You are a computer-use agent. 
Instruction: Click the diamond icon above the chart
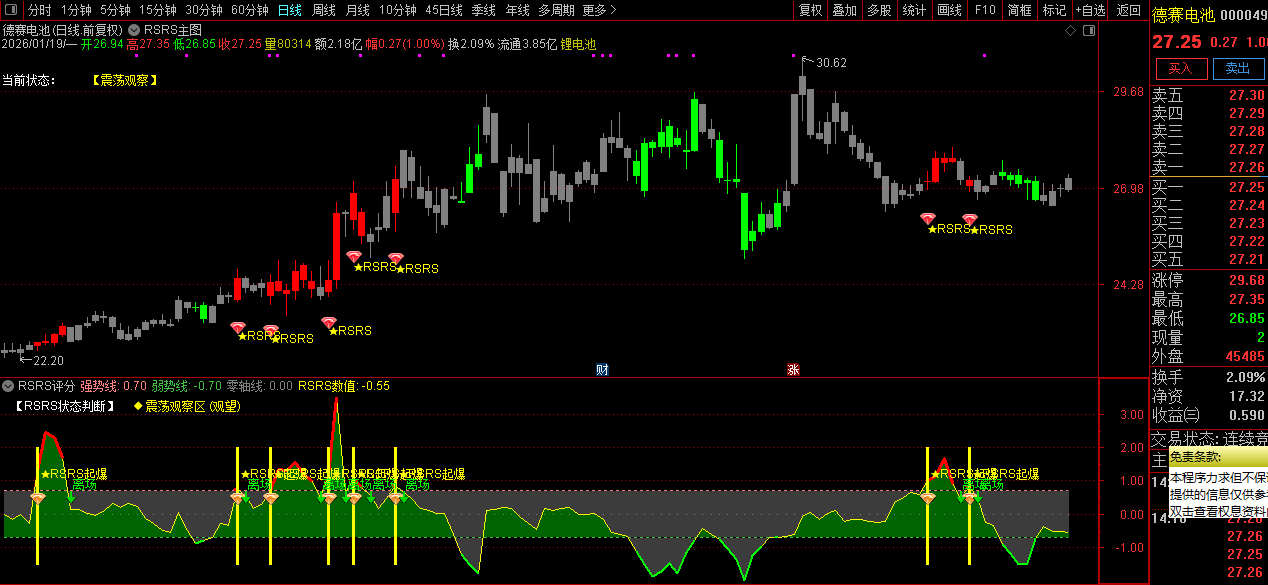point(1070,30)
